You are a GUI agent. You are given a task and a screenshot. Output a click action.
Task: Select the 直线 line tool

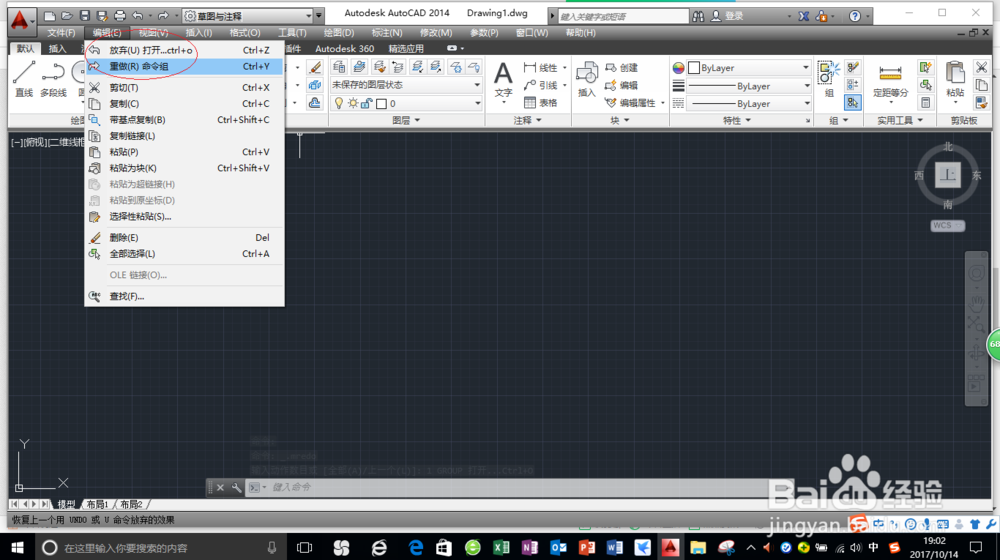[24, 79]
